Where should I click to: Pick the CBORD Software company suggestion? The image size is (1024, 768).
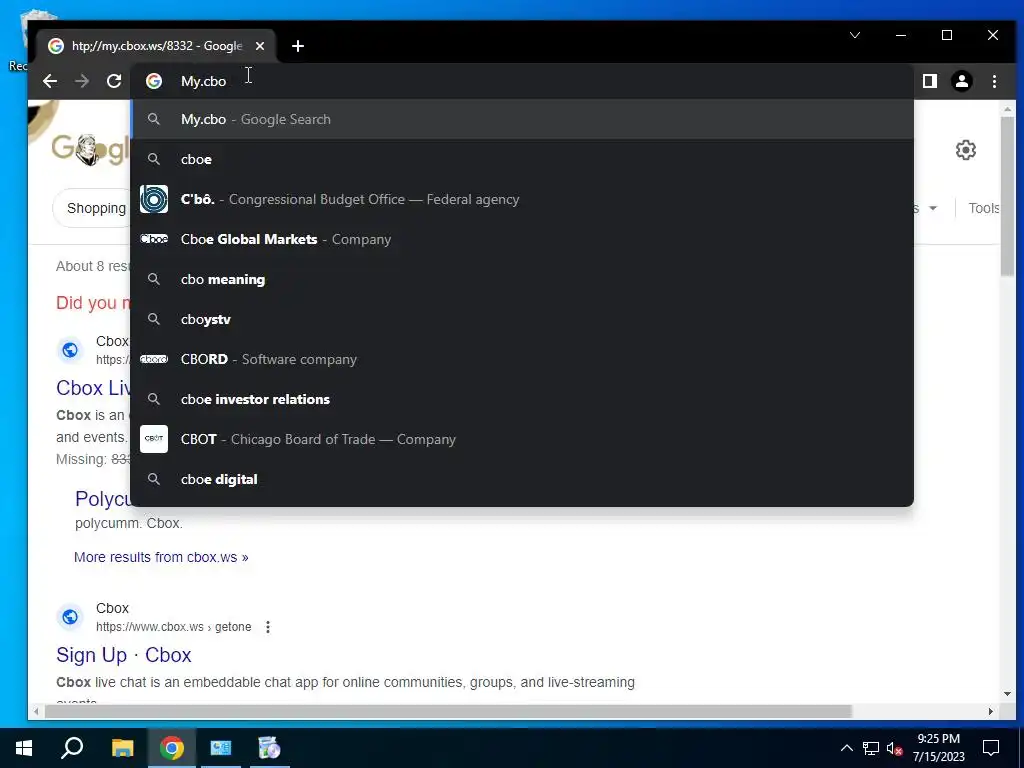pos(522,359)
